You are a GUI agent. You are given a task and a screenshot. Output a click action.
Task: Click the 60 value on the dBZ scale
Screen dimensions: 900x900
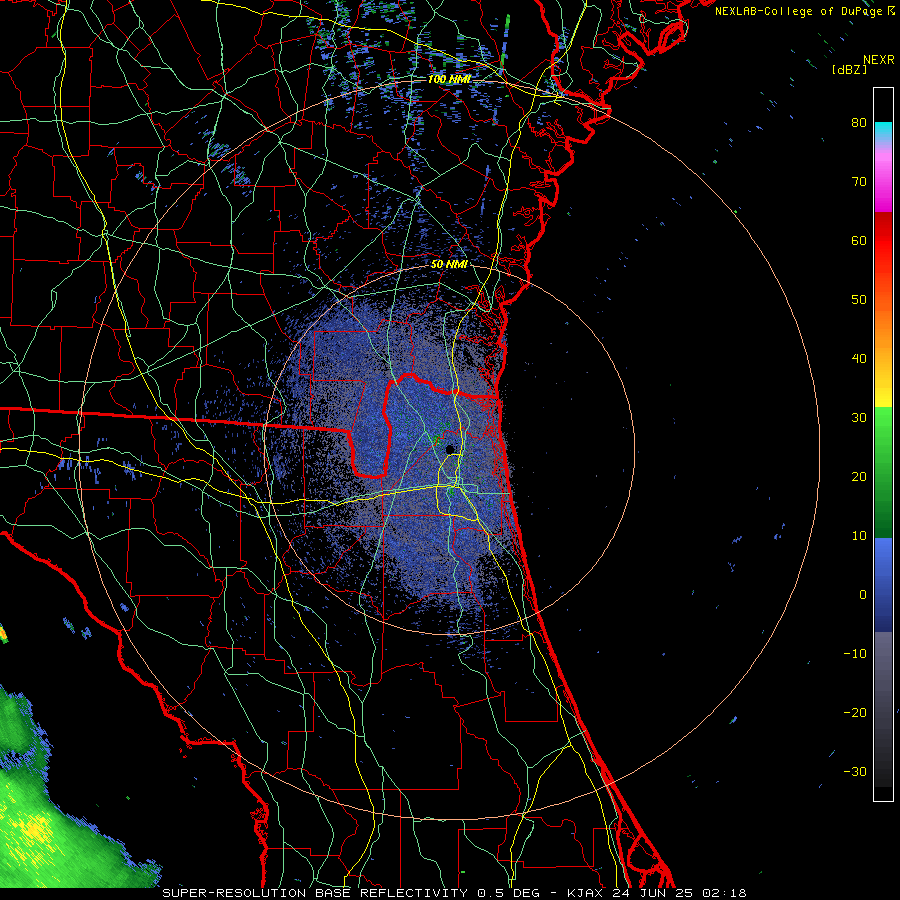[x=859, y=240]
